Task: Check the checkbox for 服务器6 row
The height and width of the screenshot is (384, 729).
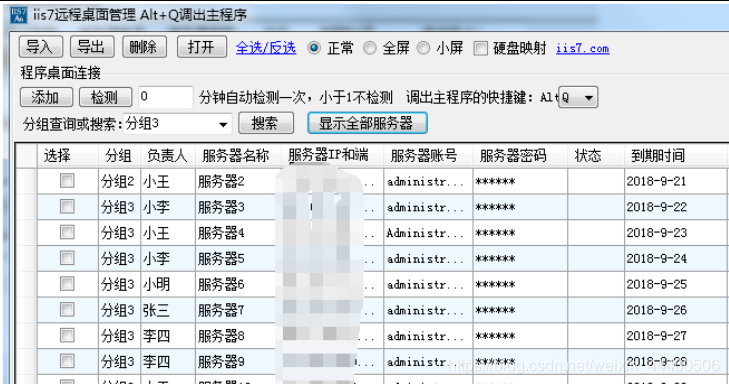Action: [67, 284]
